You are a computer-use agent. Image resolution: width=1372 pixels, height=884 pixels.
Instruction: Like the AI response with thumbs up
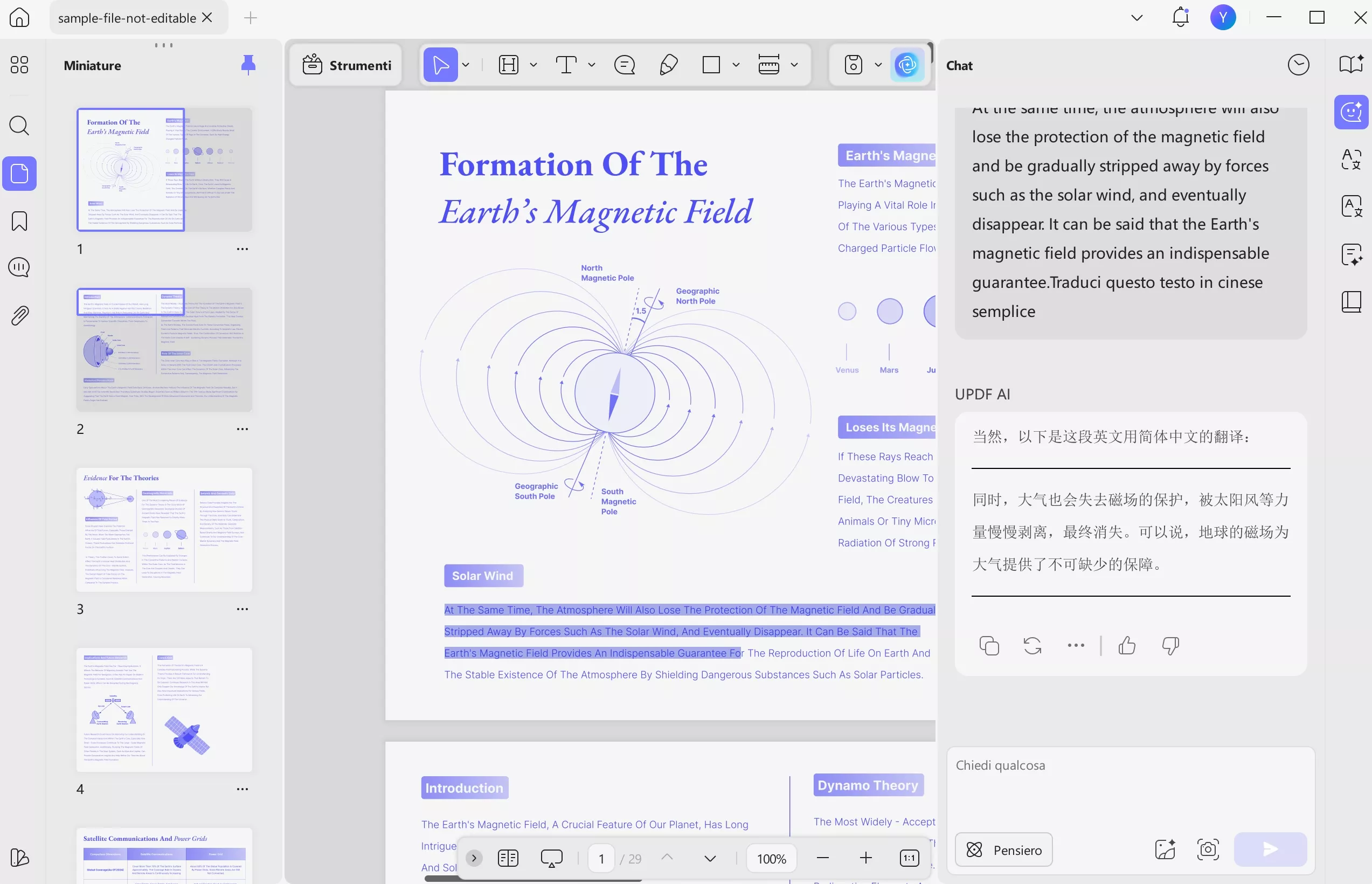pos(1127,646)
